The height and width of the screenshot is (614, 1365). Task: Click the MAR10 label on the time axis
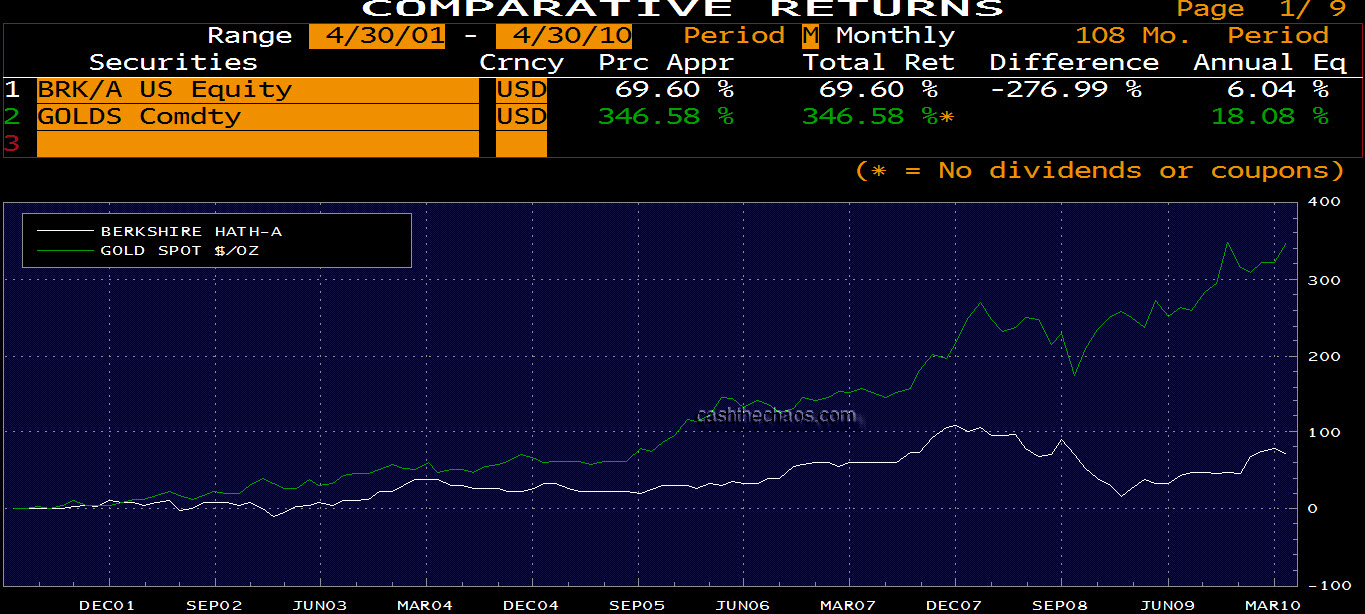(x=1272, y=605)
